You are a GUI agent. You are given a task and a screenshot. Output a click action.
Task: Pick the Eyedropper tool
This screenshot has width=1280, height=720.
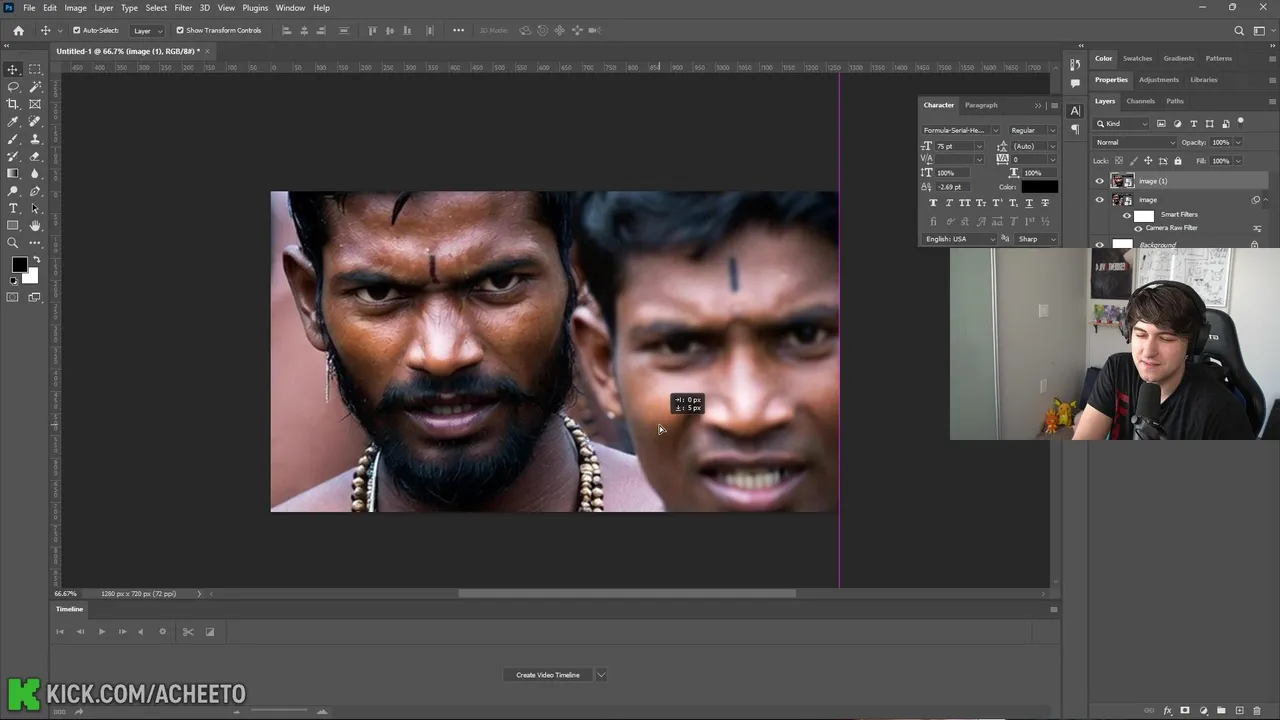(13, 121)
